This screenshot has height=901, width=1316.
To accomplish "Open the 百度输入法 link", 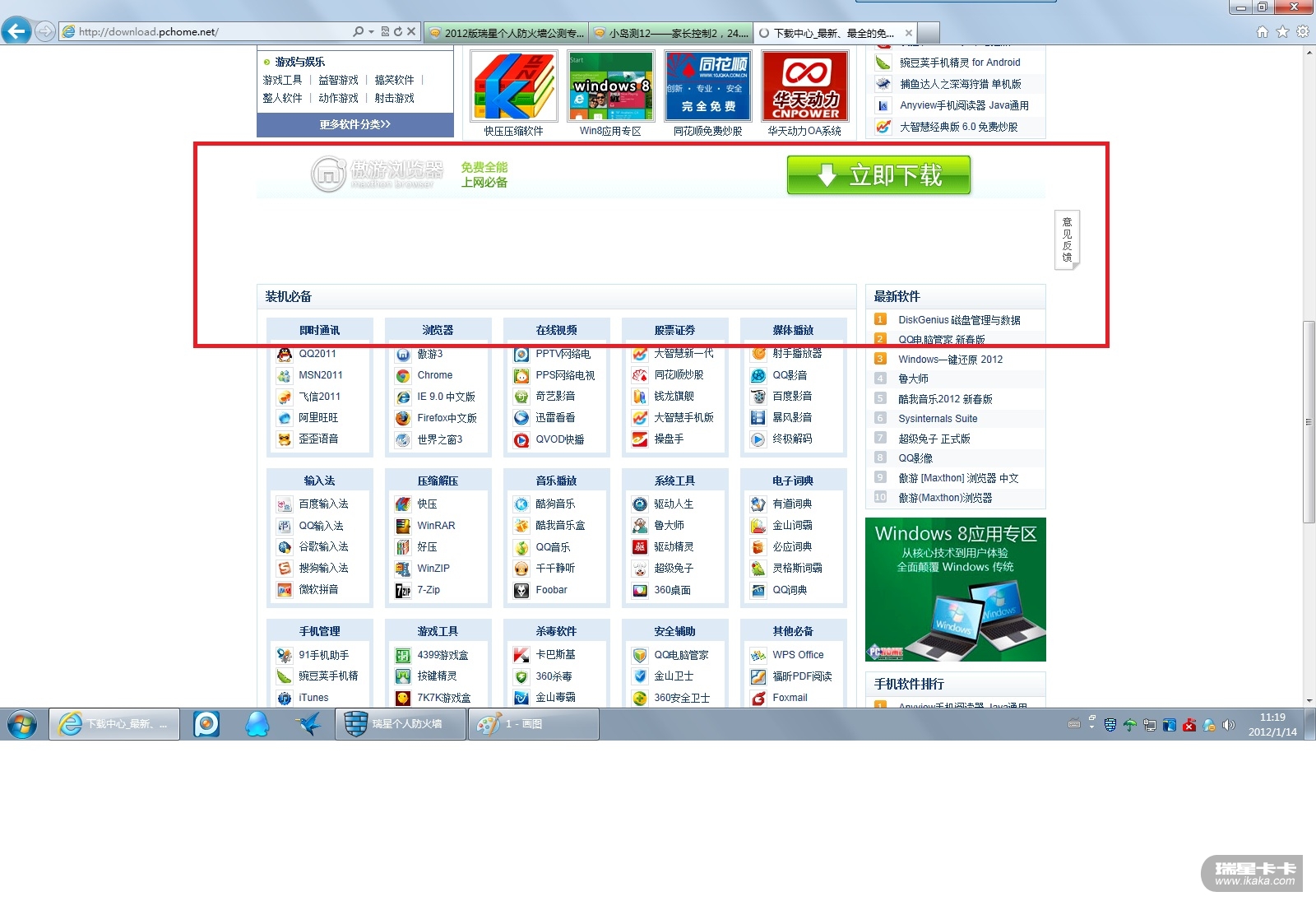I will pos(323,504).
